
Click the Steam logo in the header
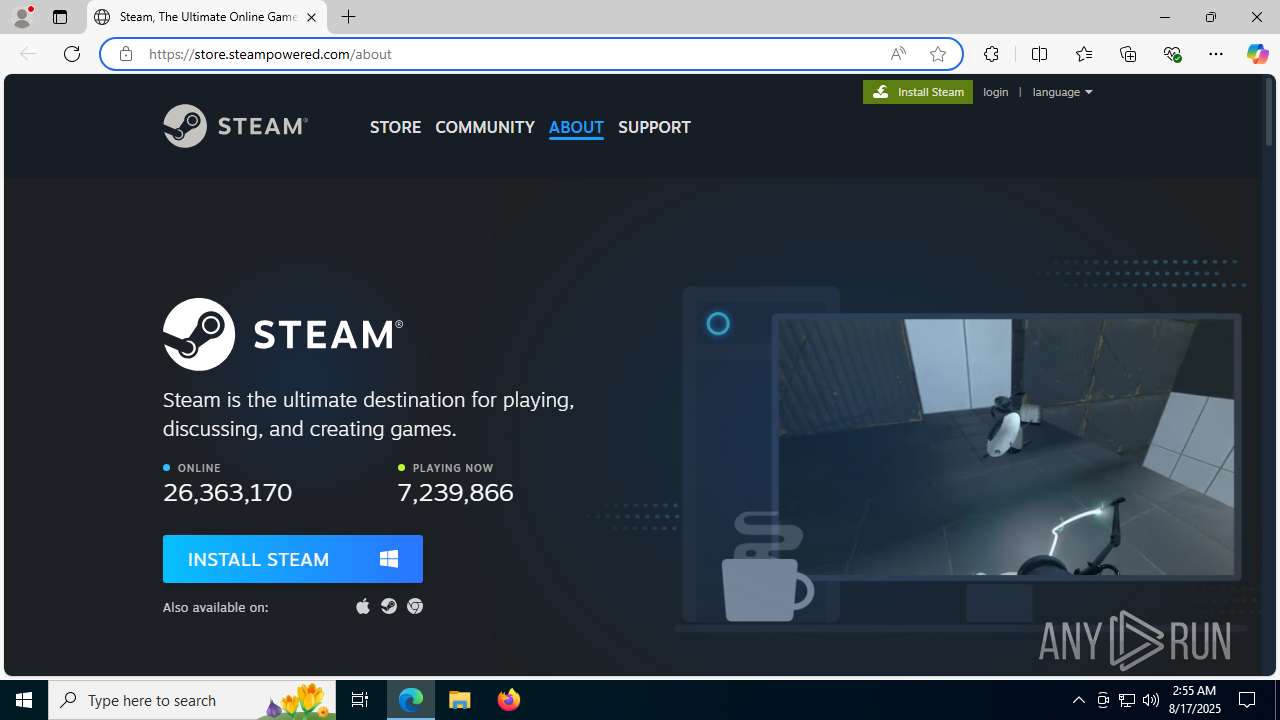pyautogui.click(x=235, y=126)
